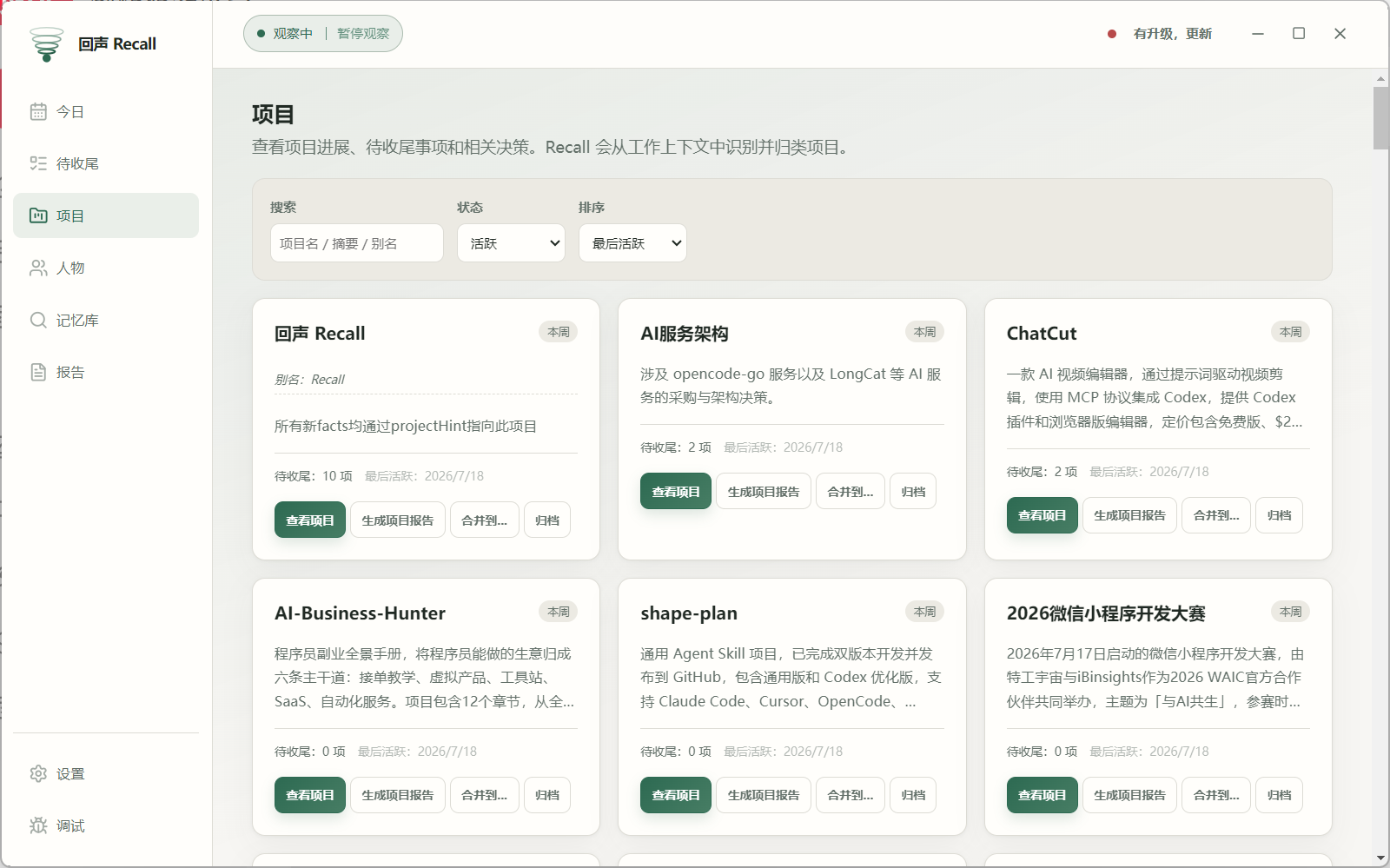Open the 今日 page
Screen dimensions: 1390x868
pos(106,111)
